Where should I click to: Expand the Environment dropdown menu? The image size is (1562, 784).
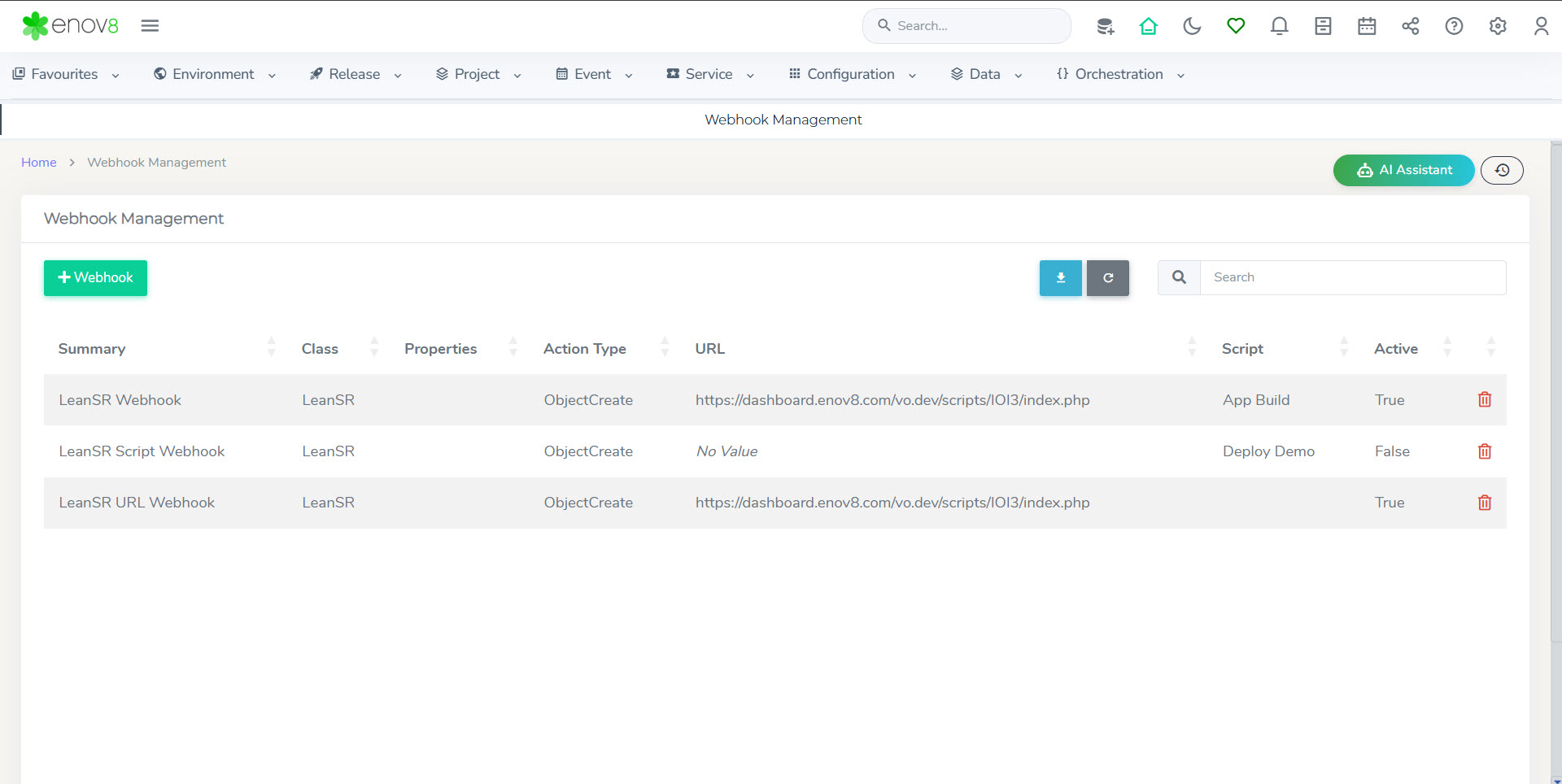click(215, 74)
